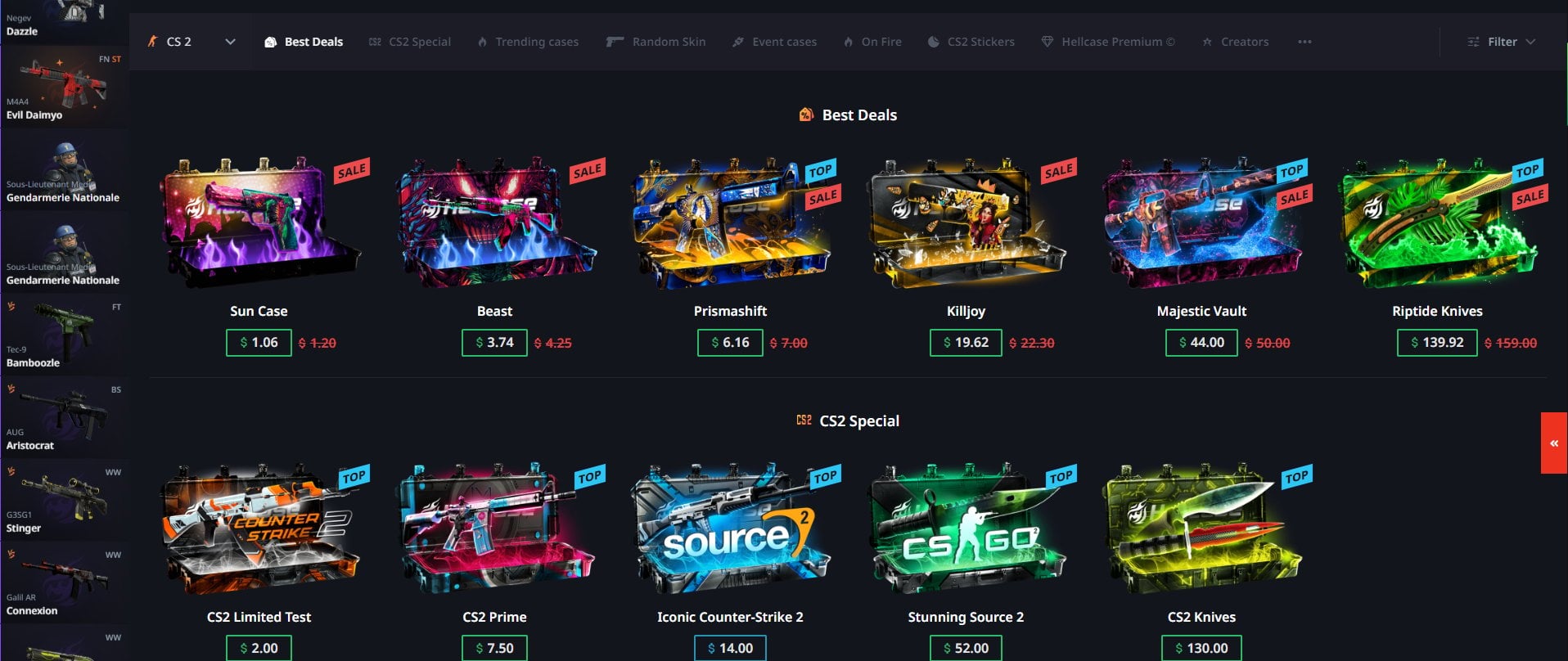This screenshot has height=661, width=1568.
Task: Select the M4A4 Evil Daimyo drop
Action: coord(64,88)
